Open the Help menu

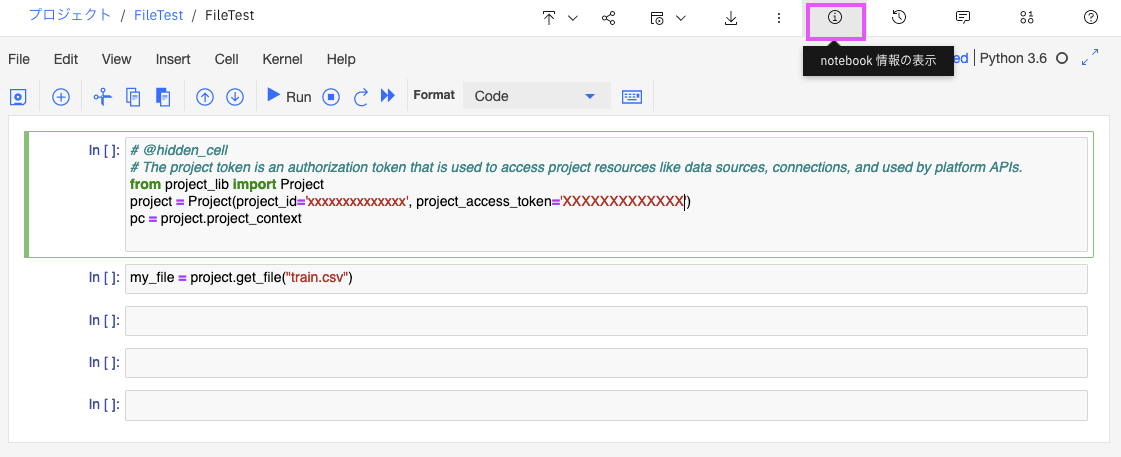(x=341, y=59)
